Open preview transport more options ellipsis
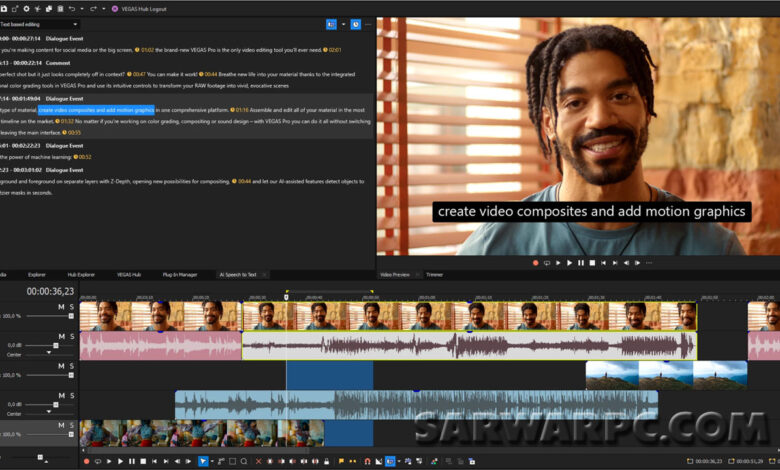 pos(649,263)
